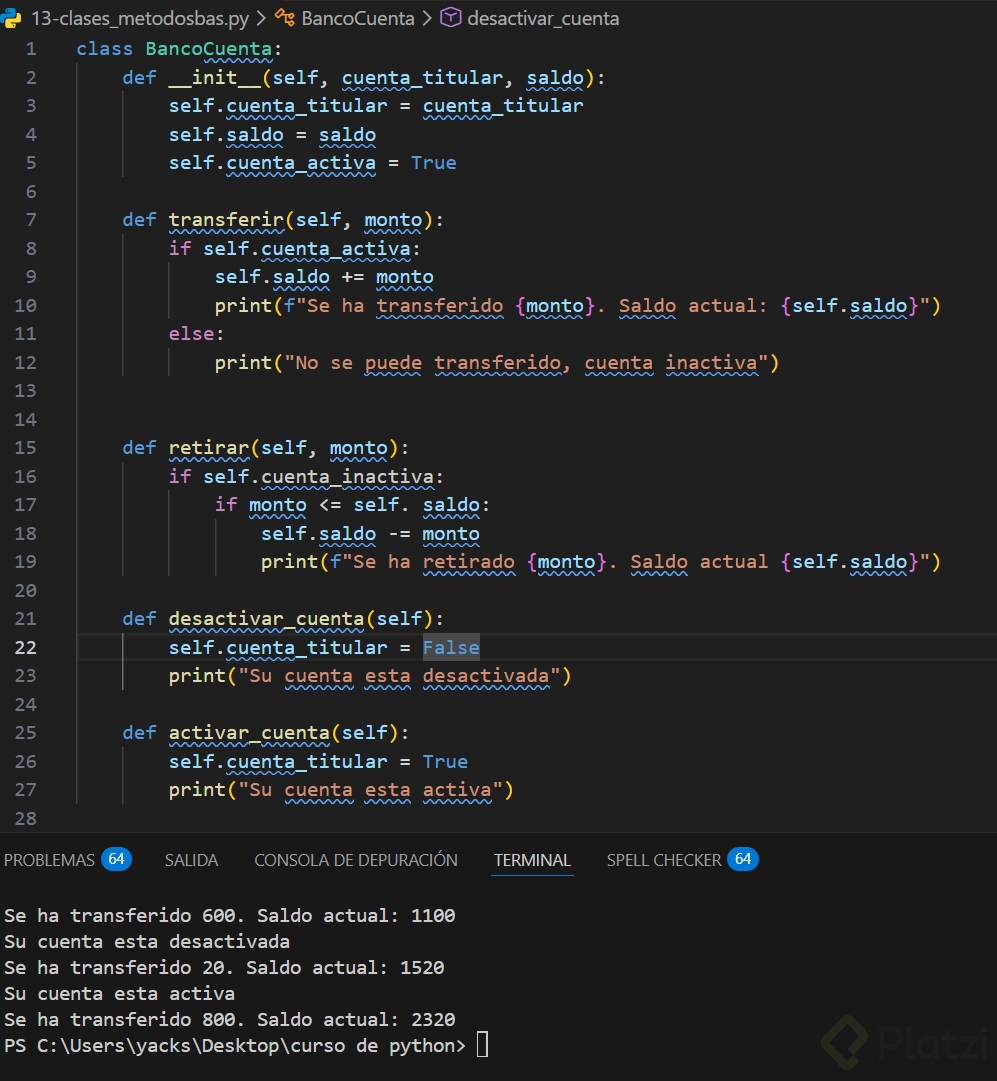The height and width of the screenshot is (1081, 997).
Task: Click the += operator on line 9
Action: pyautogui.click(x=352, y=277)
